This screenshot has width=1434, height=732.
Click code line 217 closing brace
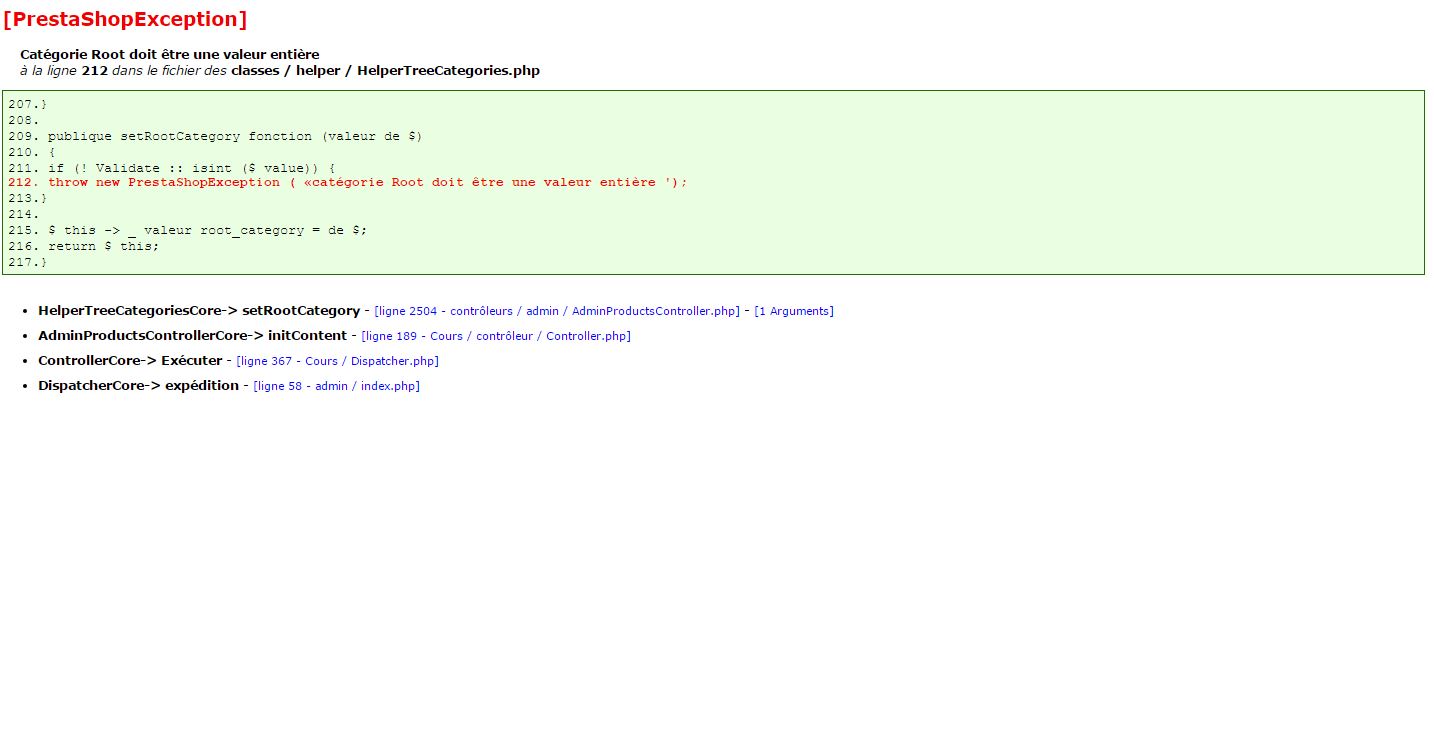pyautogui.click(x=28, y=262)
